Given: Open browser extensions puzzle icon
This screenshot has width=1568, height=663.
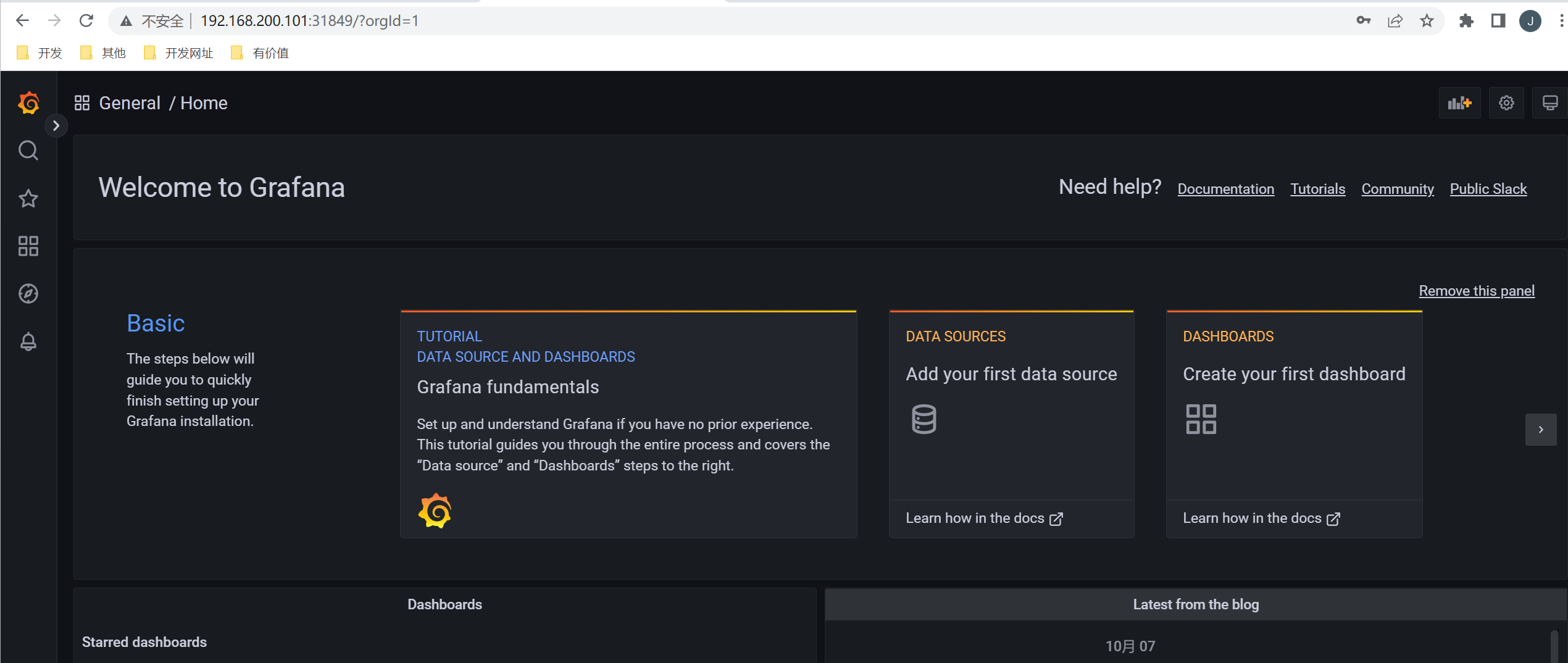Looking at the screenshot, I should tap(1466, 21).
